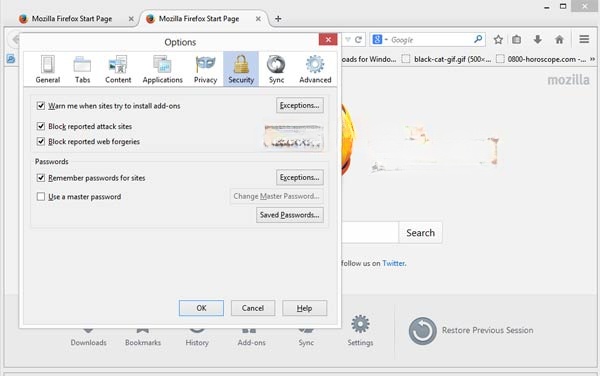Screen dimensions: 600x376
Task: Open black-cat-gif.gif bookmark
Action: pos(447,59)
